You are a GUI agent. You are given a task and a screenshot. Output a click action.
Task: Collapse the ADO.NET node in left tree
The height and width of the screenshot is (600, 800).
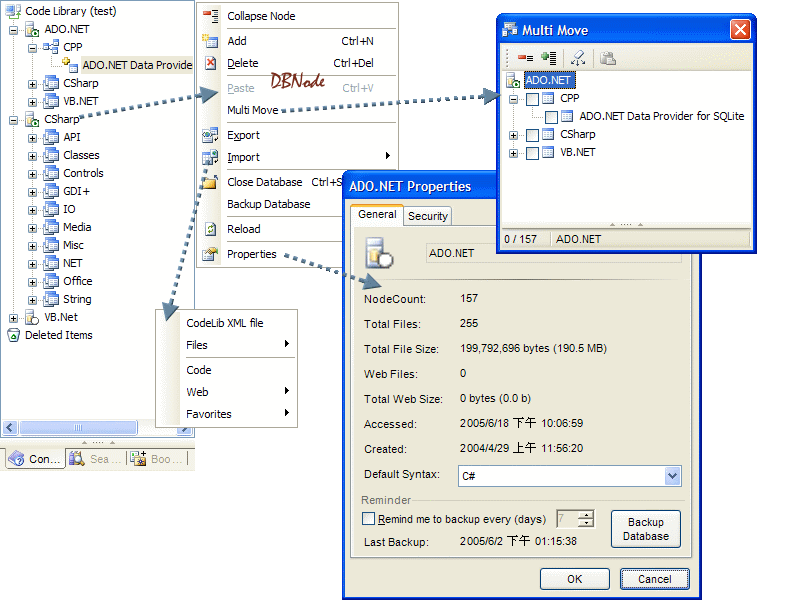coord(13,30)
